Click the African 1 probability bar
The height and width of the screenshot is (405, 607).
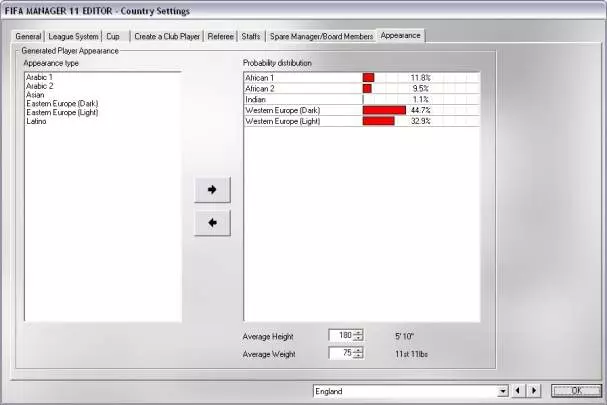coord(368,77)
